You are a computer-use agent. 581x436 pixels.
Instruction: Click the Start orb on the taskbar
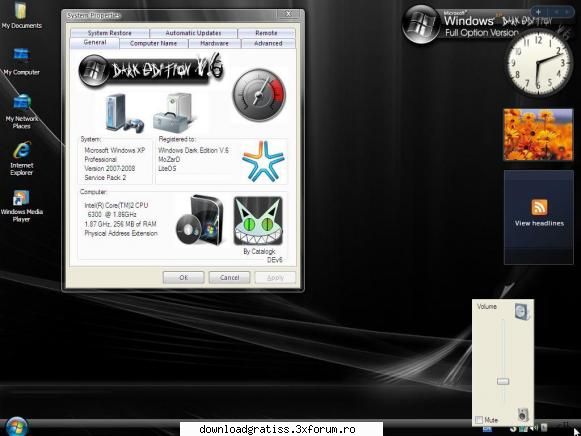coord(16,427)
